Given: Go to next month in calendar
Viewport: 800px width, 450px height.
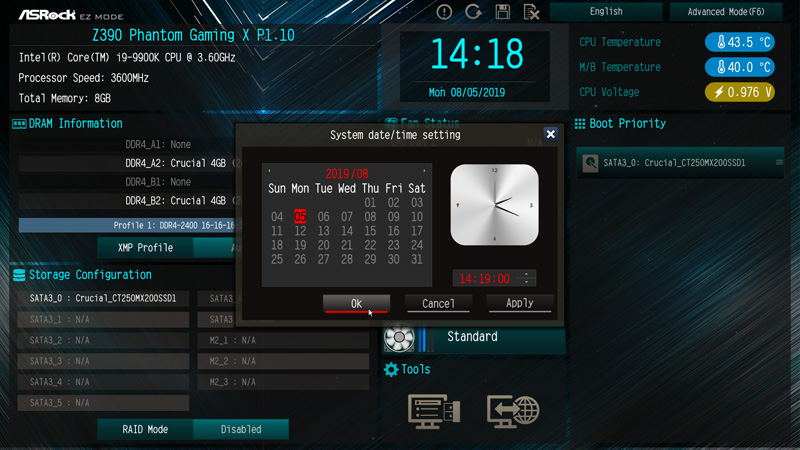Looking at the screenshot, I should click(x=424, y=171).
